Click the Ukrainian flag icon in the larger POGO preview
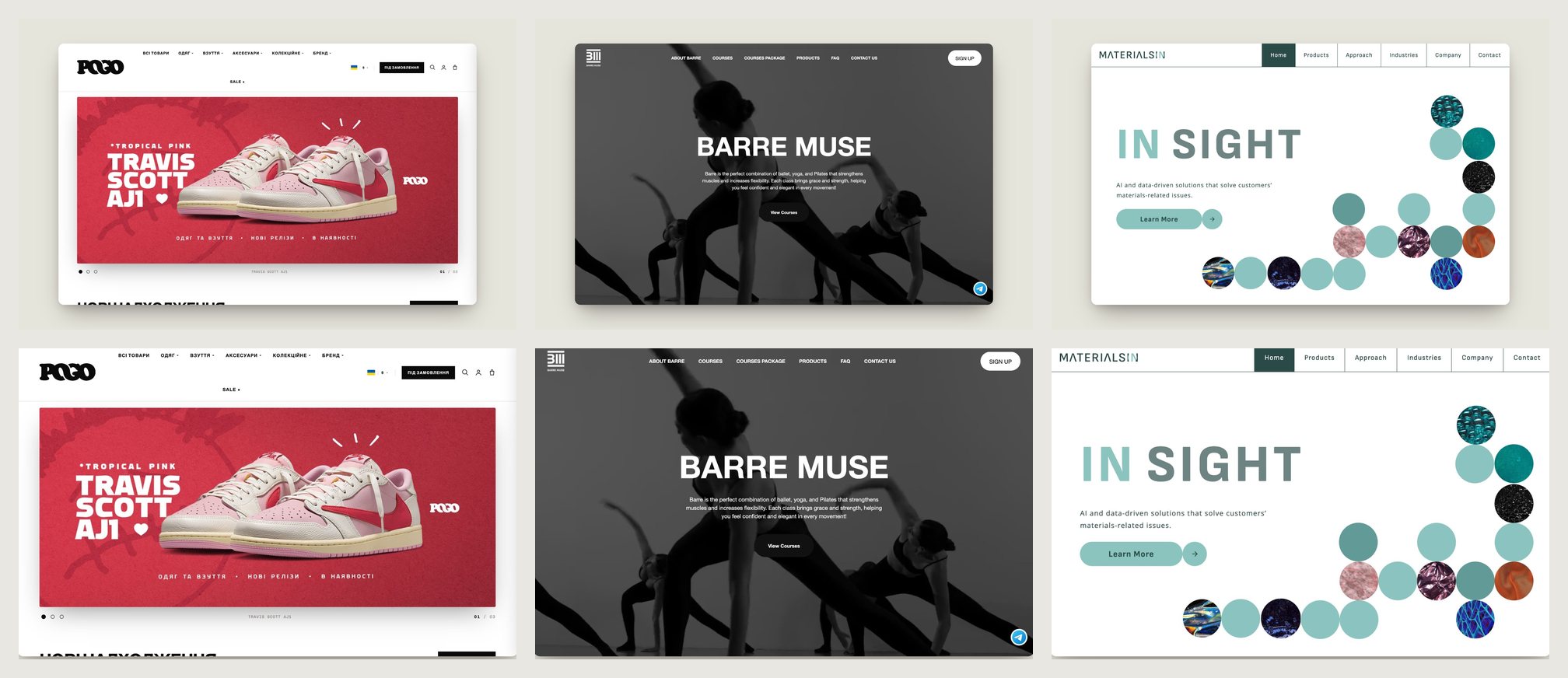1568x678 pixels. coord(371,372)
